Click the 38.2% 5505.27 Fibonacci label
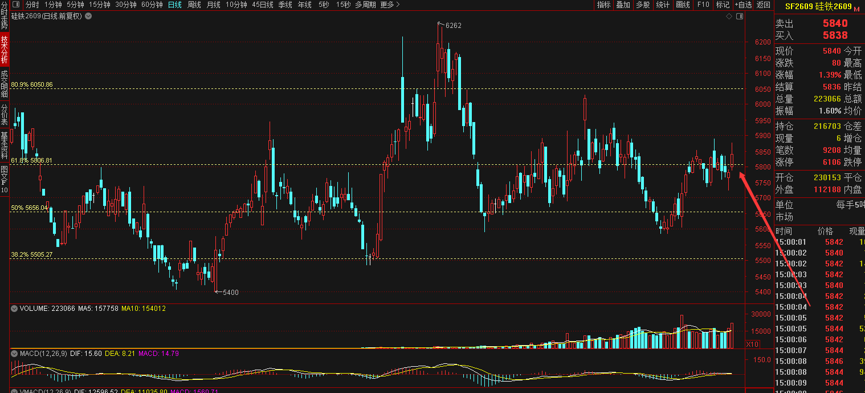Viewport: 865px width, 393px height. [32, 254]
